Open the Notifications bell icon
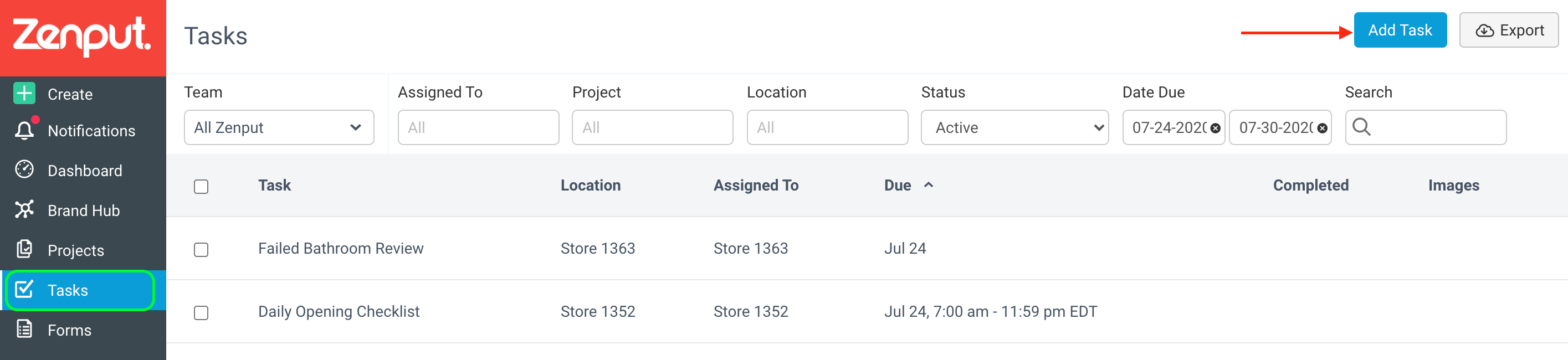1568x360 pixels. 25,130
